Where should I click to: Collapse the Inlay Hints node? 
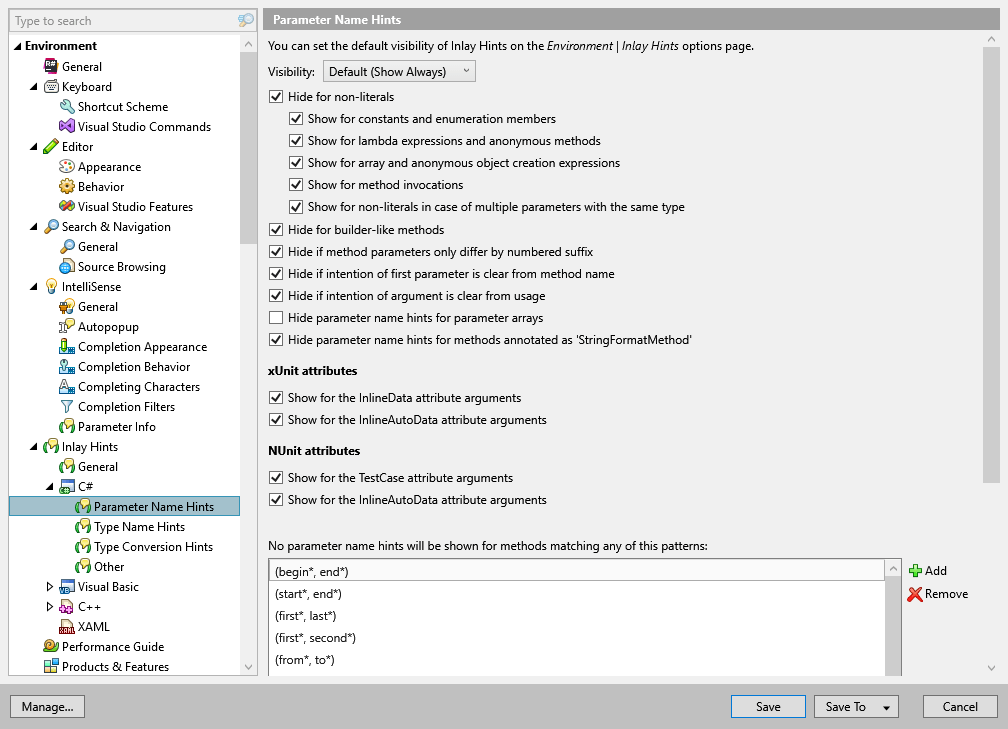[x=33, y=446]
